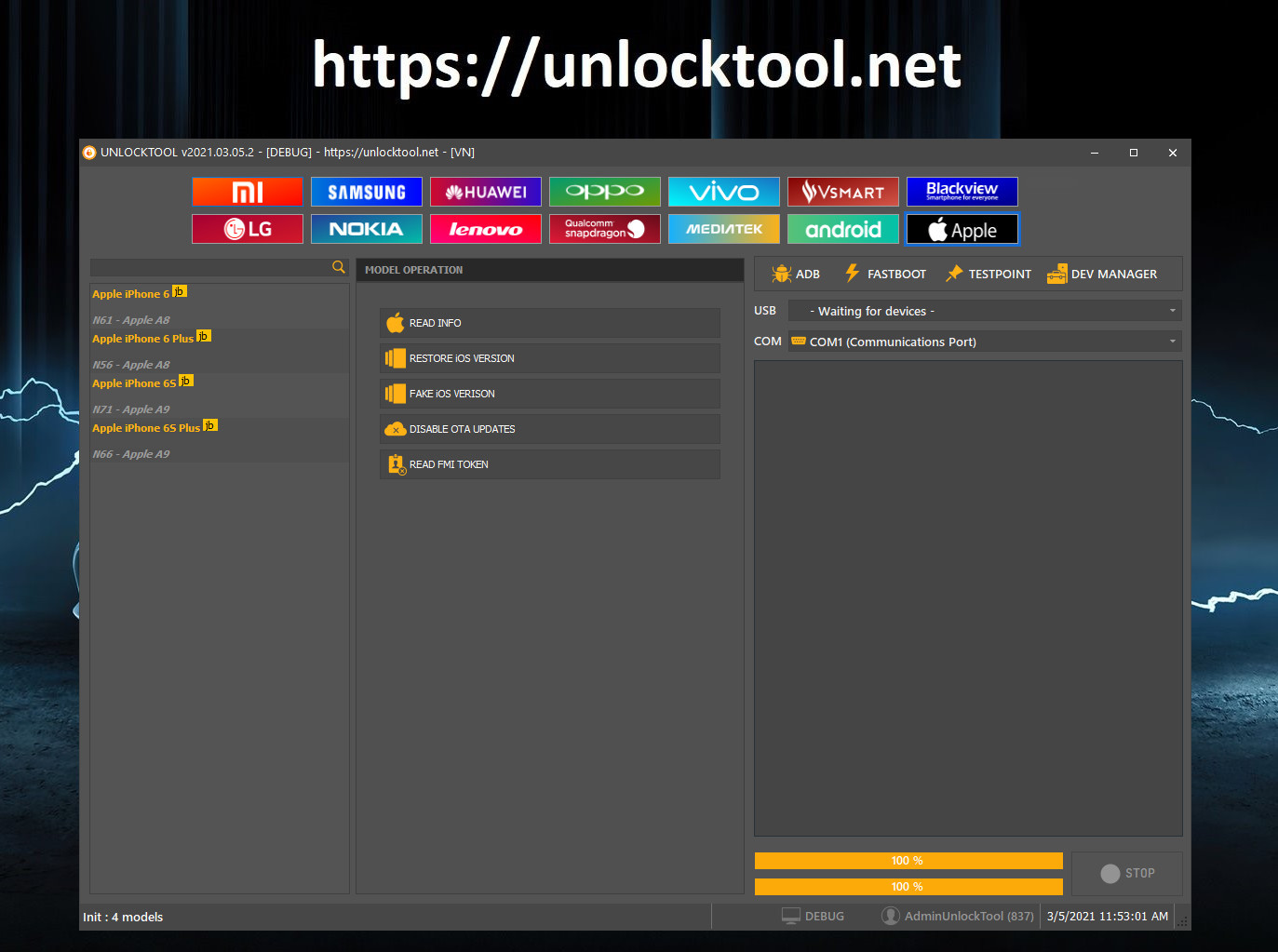Image resolution: width=1278 pixels, height=952 pixels.
Task: Select the Blackview brand tile
Action: 962,192
